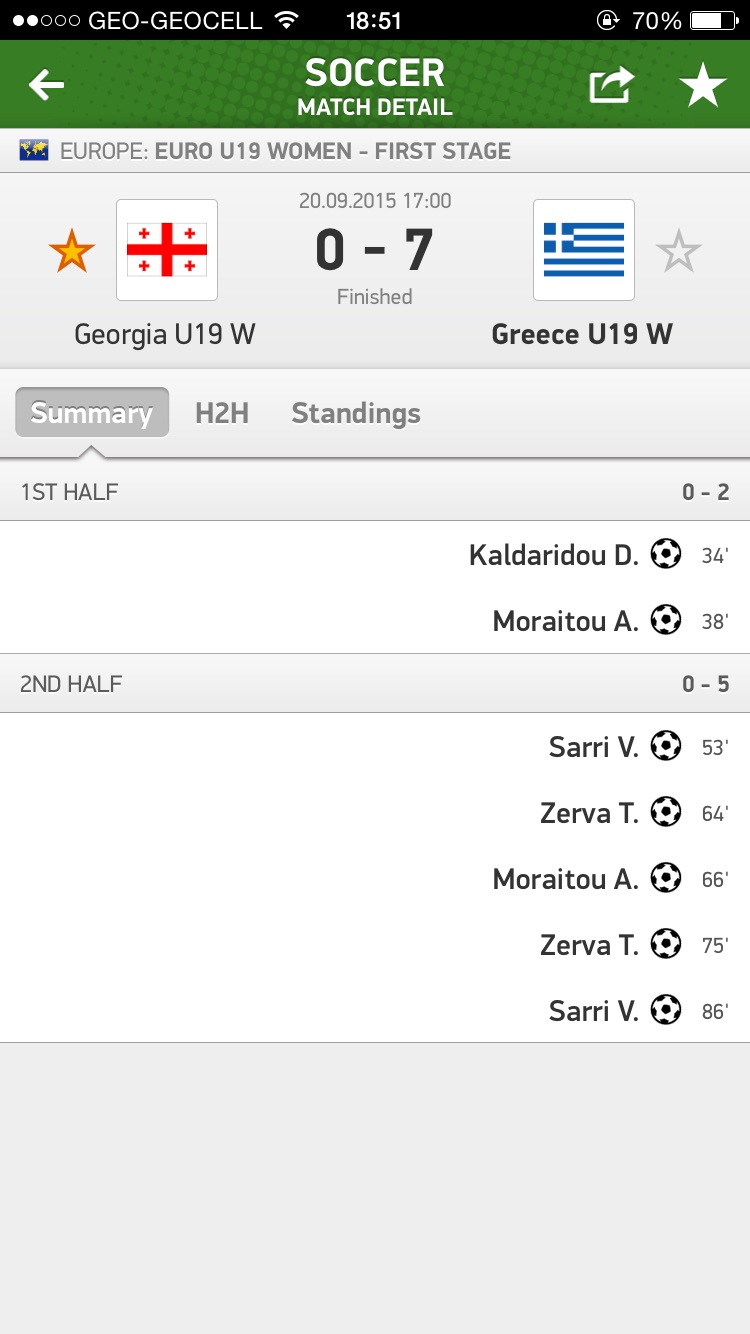Image resolution: width=750 pixels, height=1334 pixels.
Task: Tap goal ball icon at 38' Moraitou
Action: tap(666, 620)
